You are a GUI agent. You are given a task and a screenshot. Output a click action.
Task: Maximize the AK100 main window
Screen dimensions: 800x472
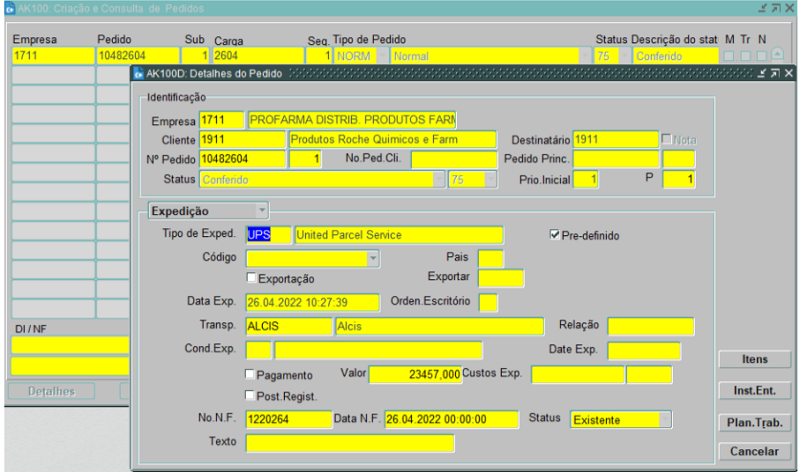pos(777,8)
